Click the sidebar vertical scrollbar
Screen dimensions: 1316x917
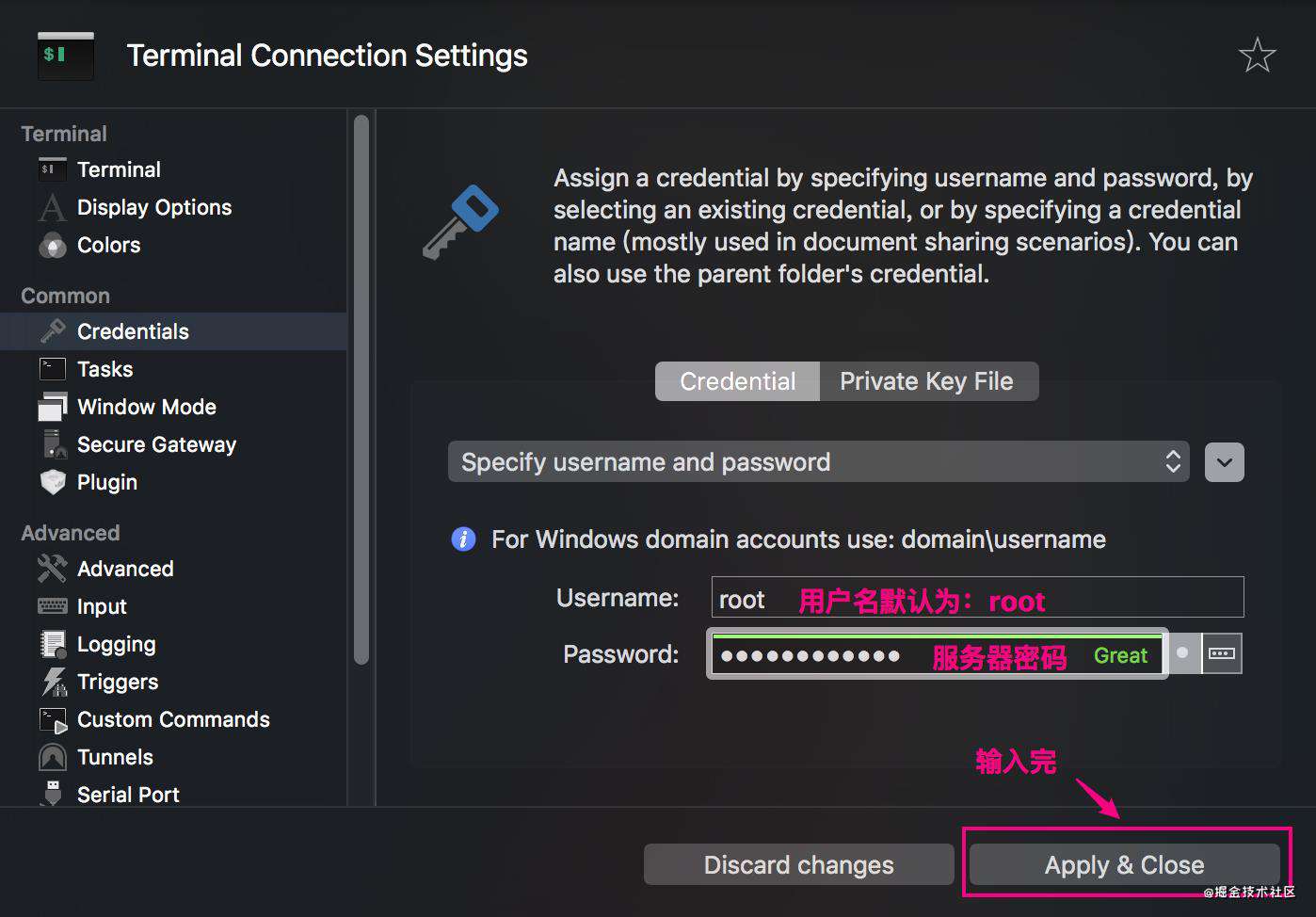[x=361, y=391]
